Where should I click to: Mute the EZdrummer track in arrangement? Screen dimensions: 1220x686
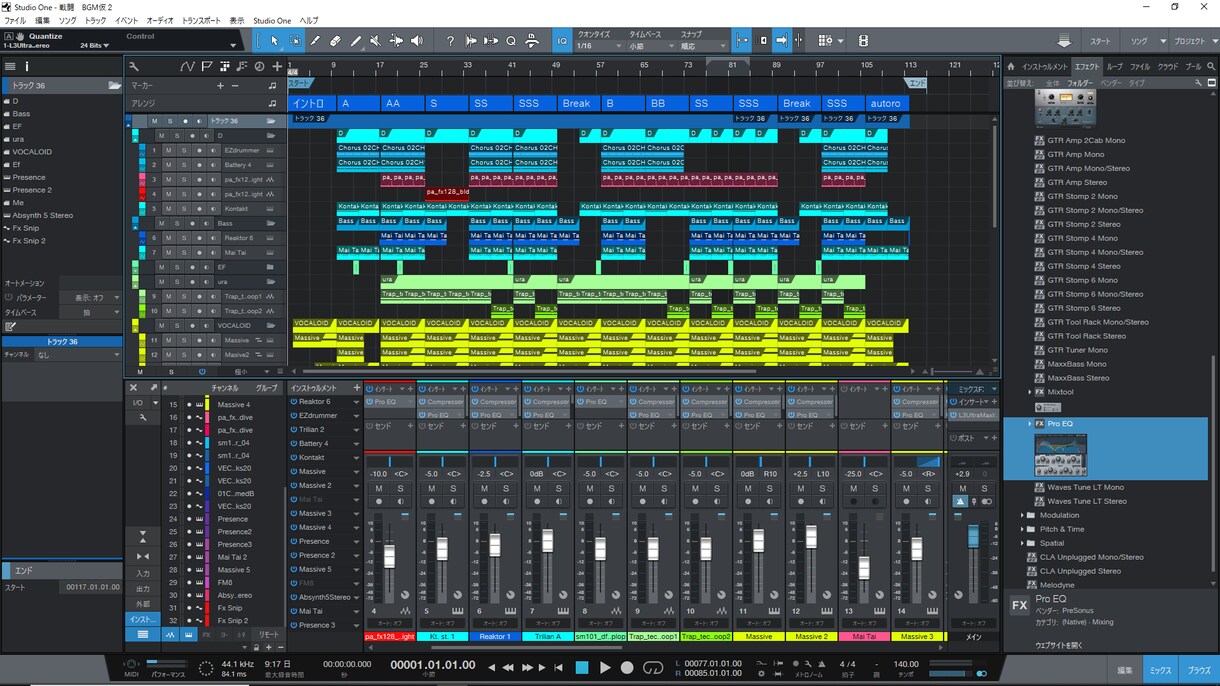pos(168,150)
